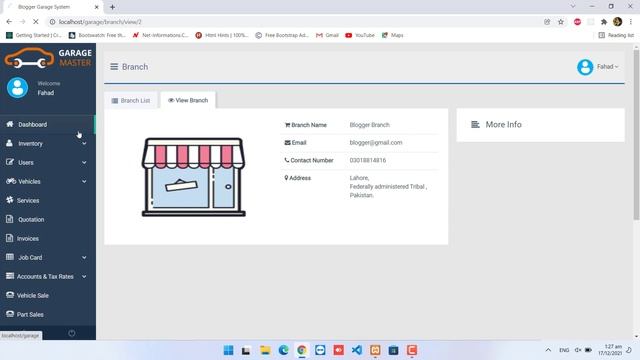Click the blogger@gmail.com email value

[376, 142]
